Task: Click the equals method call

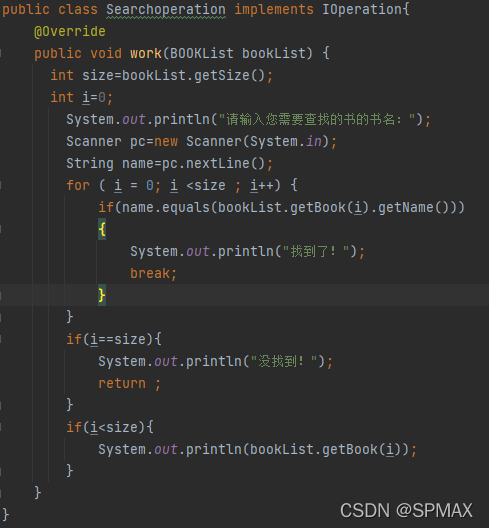Action: [x=186, y=207]
